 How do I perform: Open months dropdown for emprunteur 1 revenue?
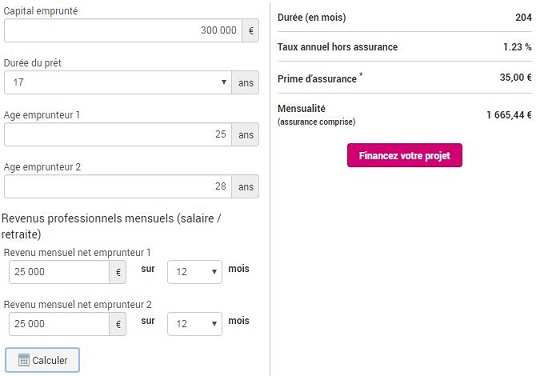(x=195, y=272)
